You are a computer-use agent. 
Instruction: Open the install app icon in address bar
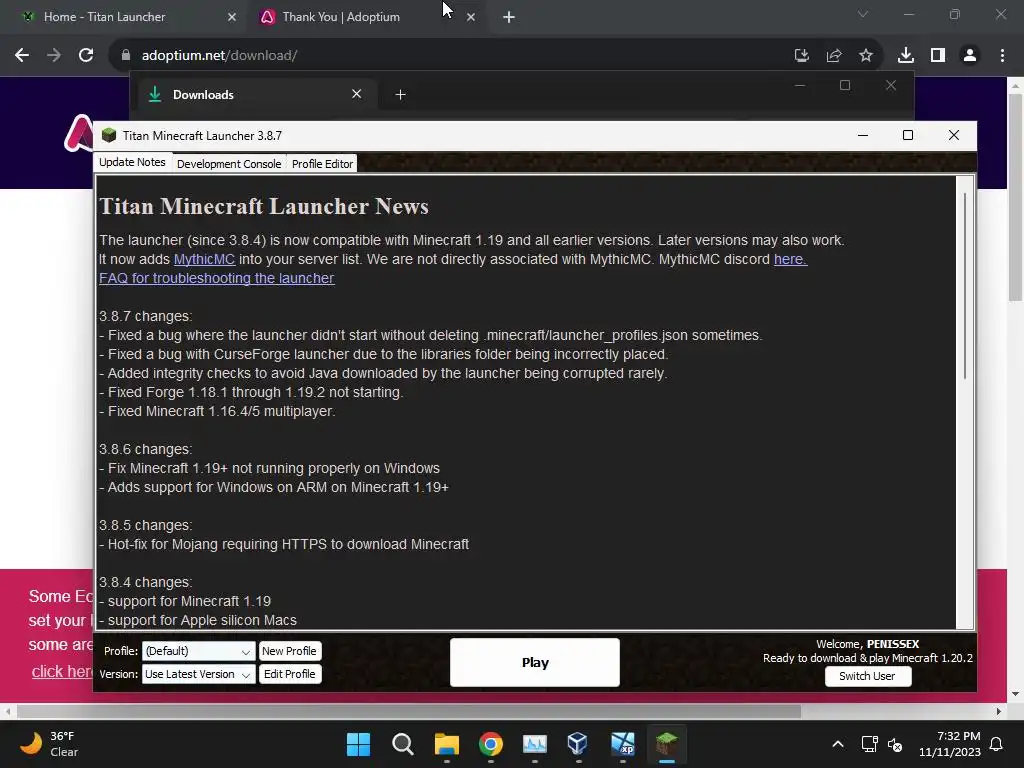coord(801,56)
